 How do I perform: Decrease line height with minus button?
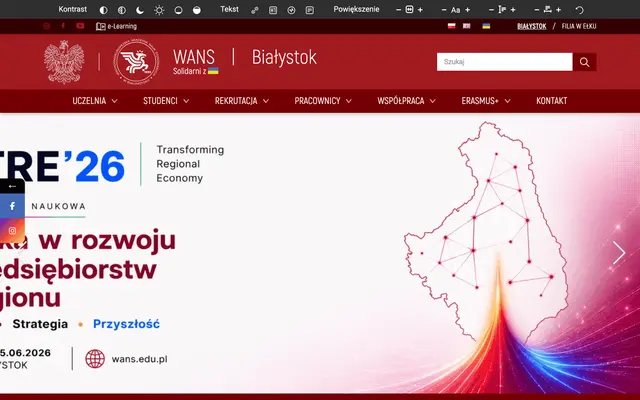(491, 10)
